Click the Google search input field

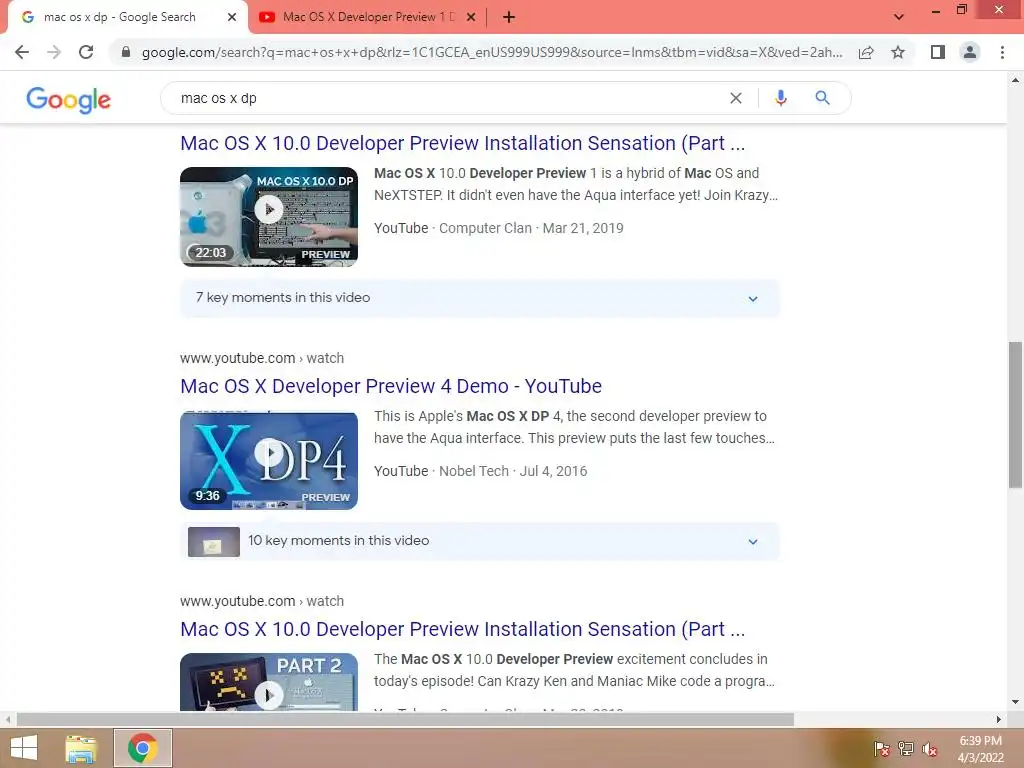tap(451, 98)
